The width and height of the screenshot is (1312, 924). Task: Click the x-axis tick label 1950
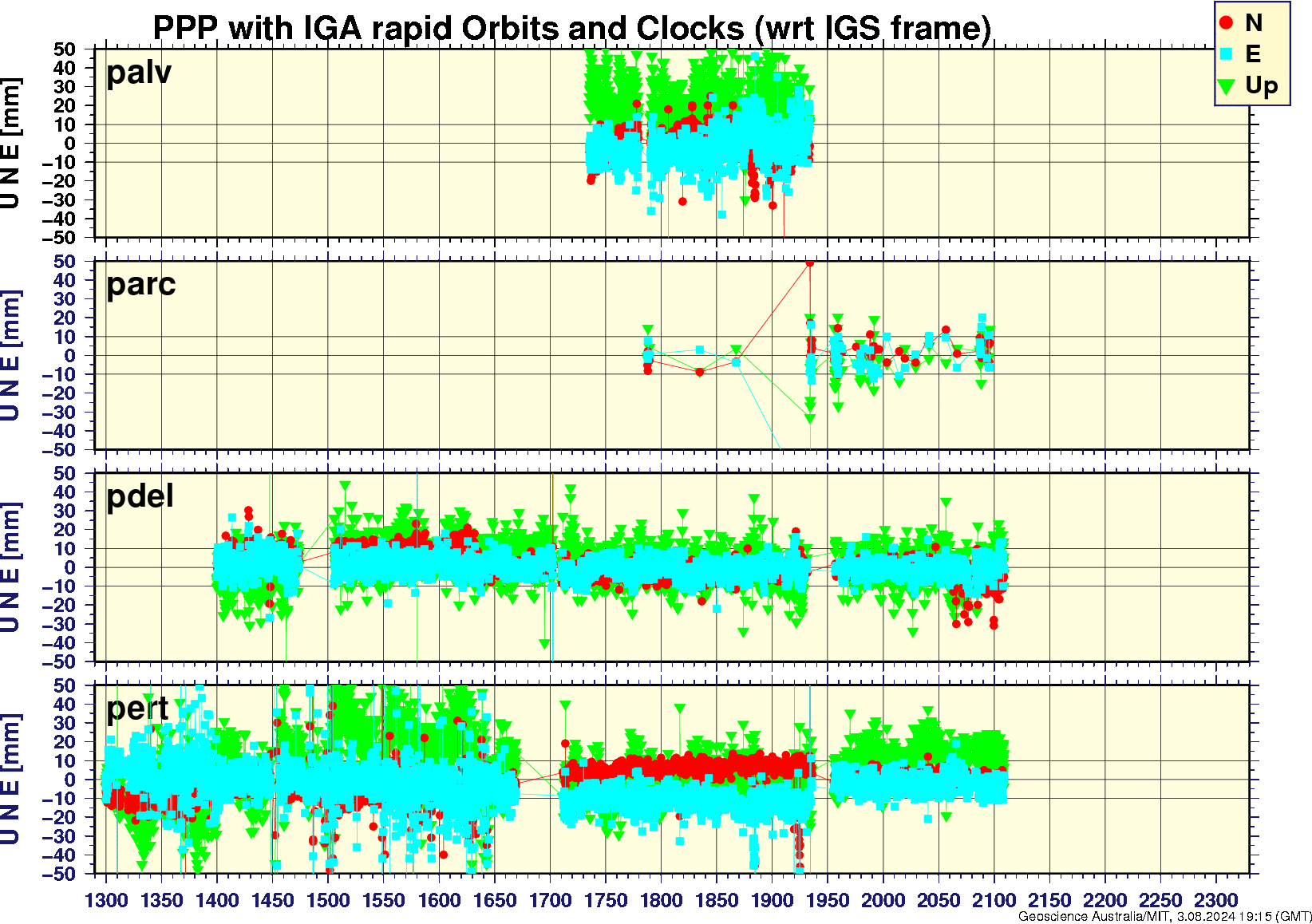pos(828,901)
